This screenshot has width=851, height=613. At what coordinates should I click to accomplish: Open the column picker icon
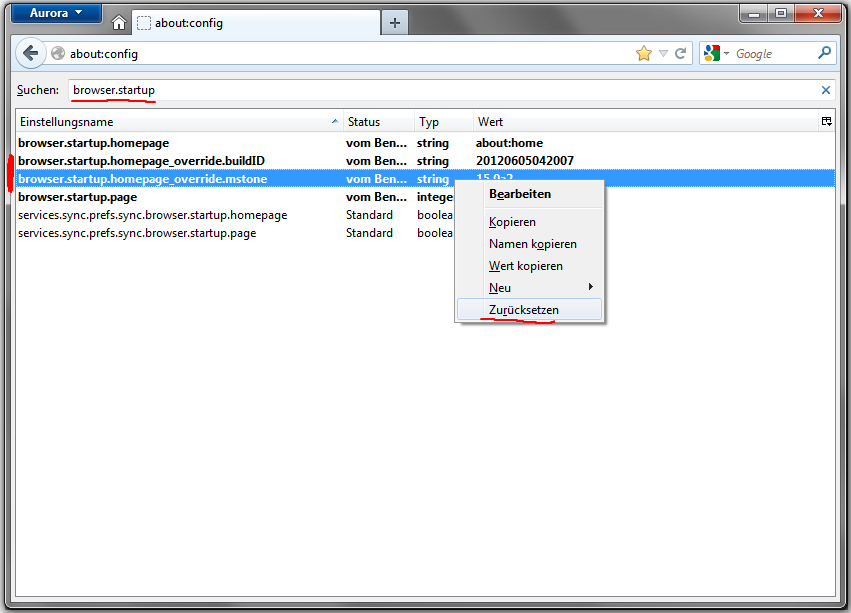click(x=827, y=122)
